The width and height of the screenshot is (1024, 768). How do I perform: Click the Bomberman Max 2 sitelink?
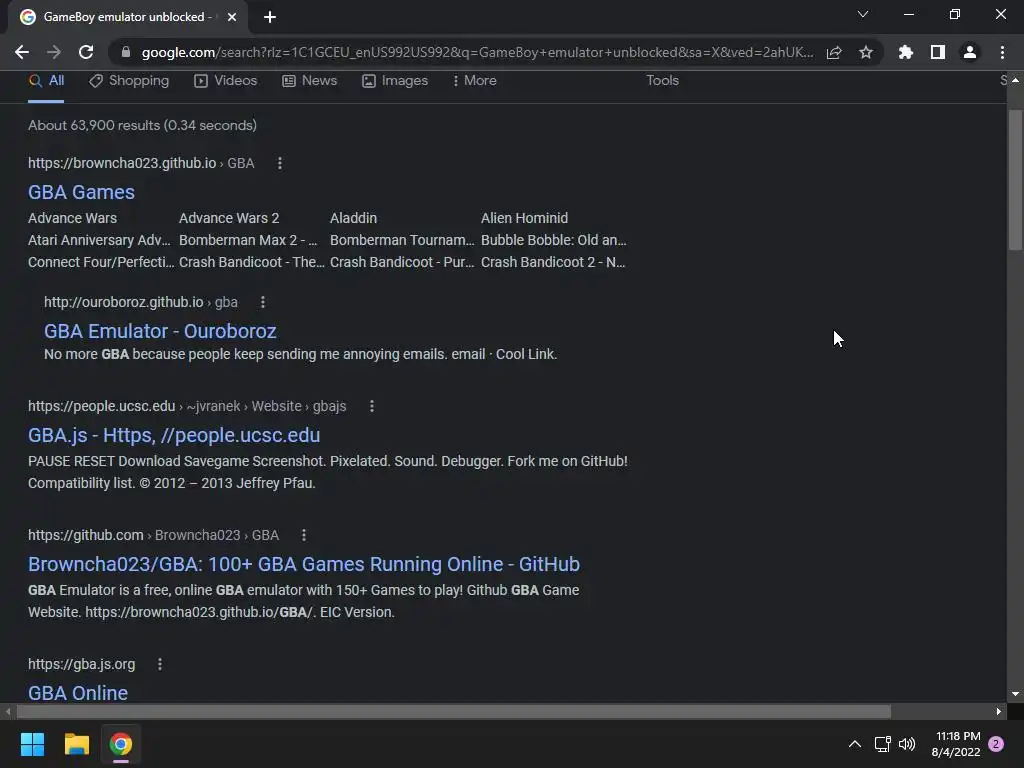248,240
